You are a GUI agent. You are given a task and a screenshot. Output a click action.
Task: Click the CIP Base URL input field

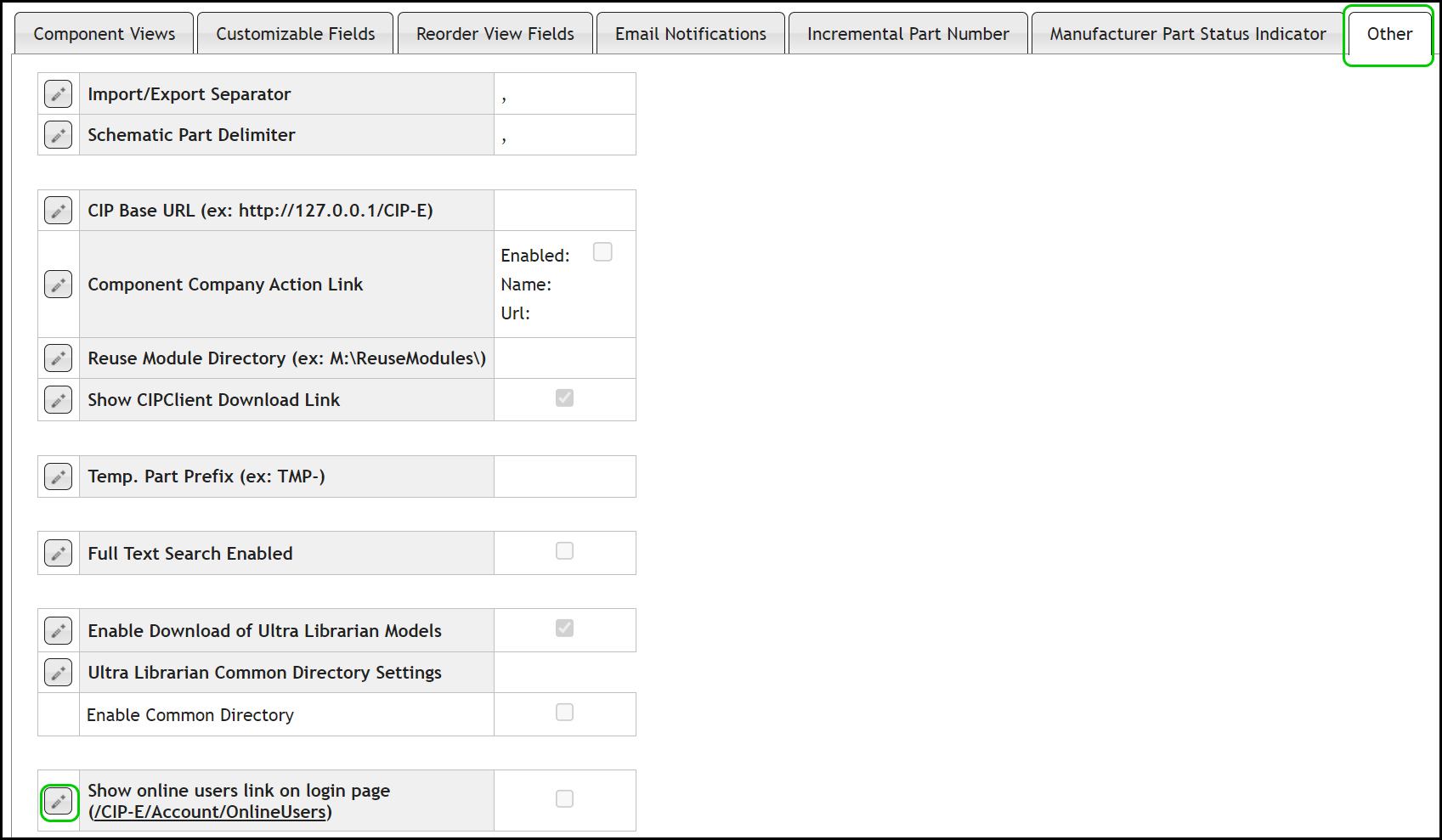pyautogui.click(x=564, y=210)
